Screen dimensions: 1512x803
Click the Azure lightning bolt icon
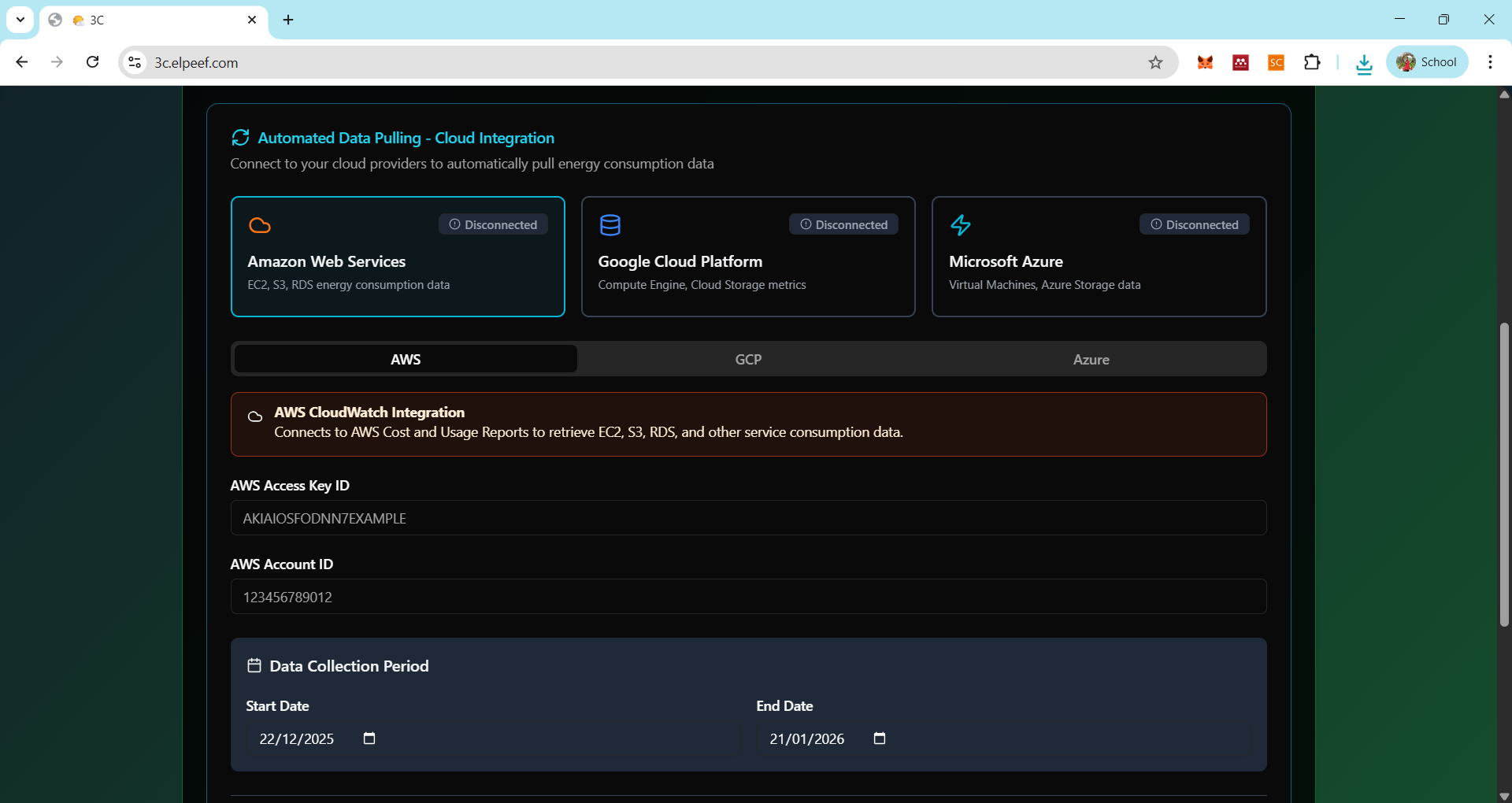point(961,225)
